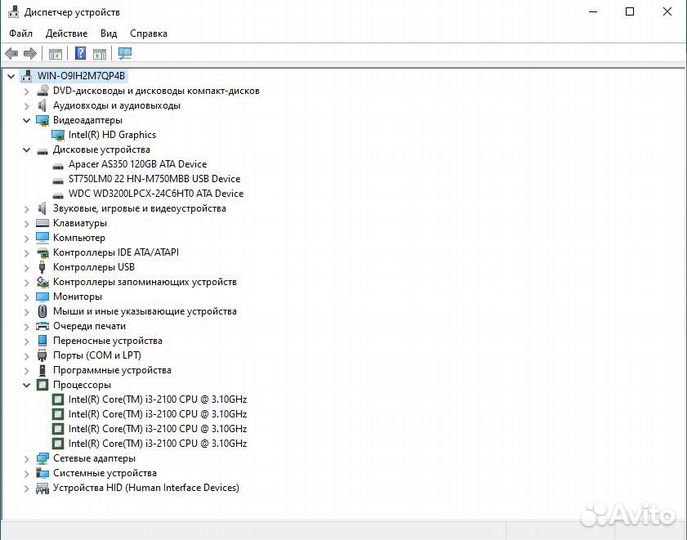Click the printer icon beside Очереди печати
687x540 pixels.
[42, 326]
